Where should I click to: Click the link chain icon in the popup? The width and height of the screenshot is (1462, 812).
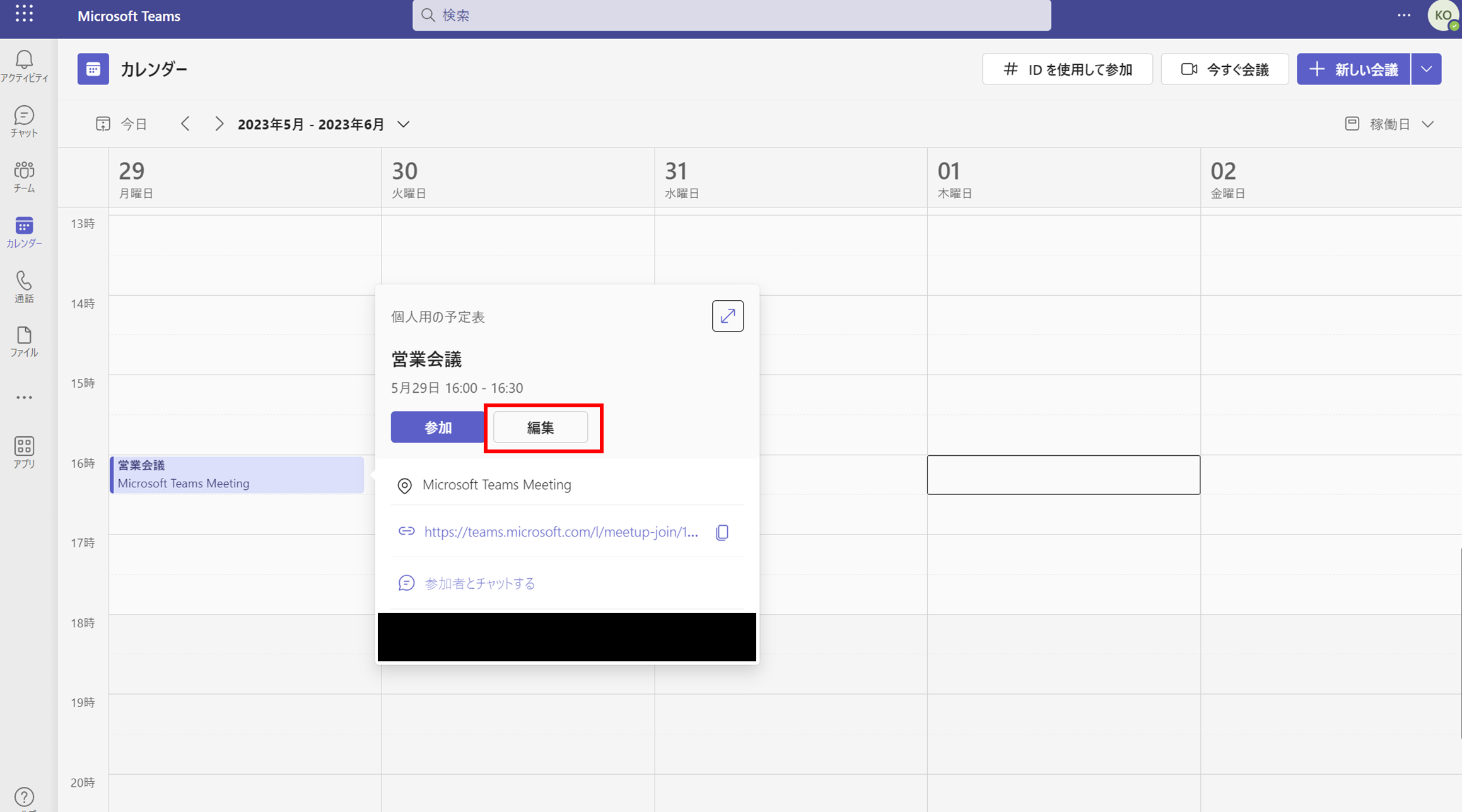407,531
